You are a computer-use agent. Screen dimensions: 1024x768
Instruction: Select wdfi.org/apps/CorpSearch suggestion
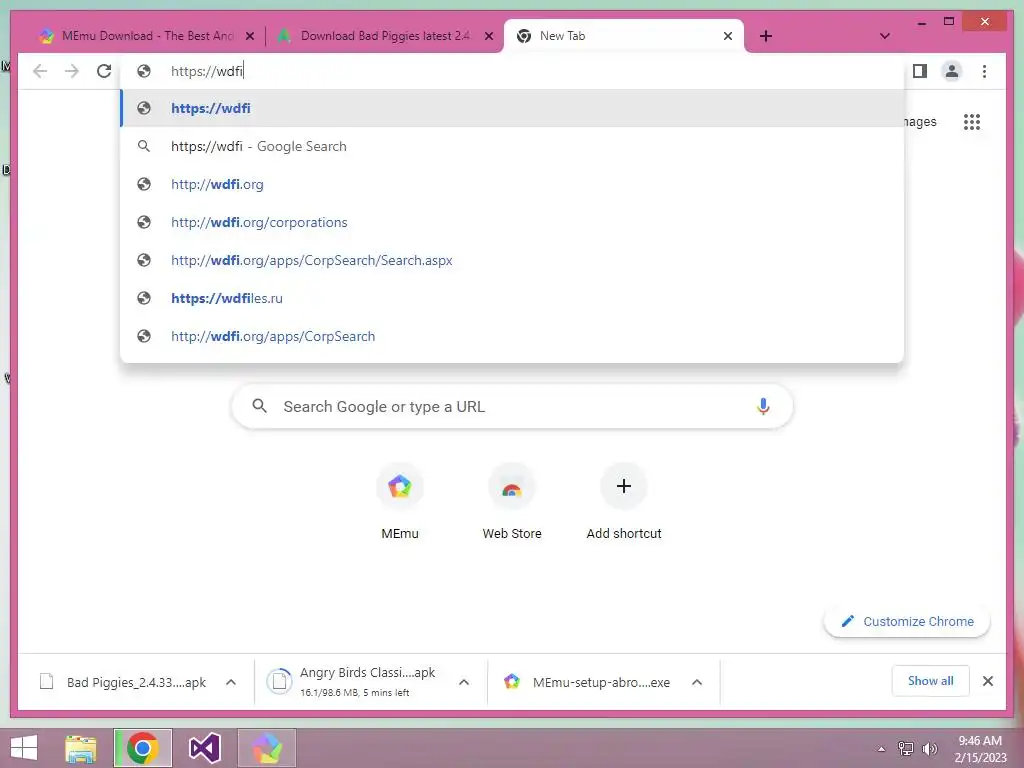(512, 336)
